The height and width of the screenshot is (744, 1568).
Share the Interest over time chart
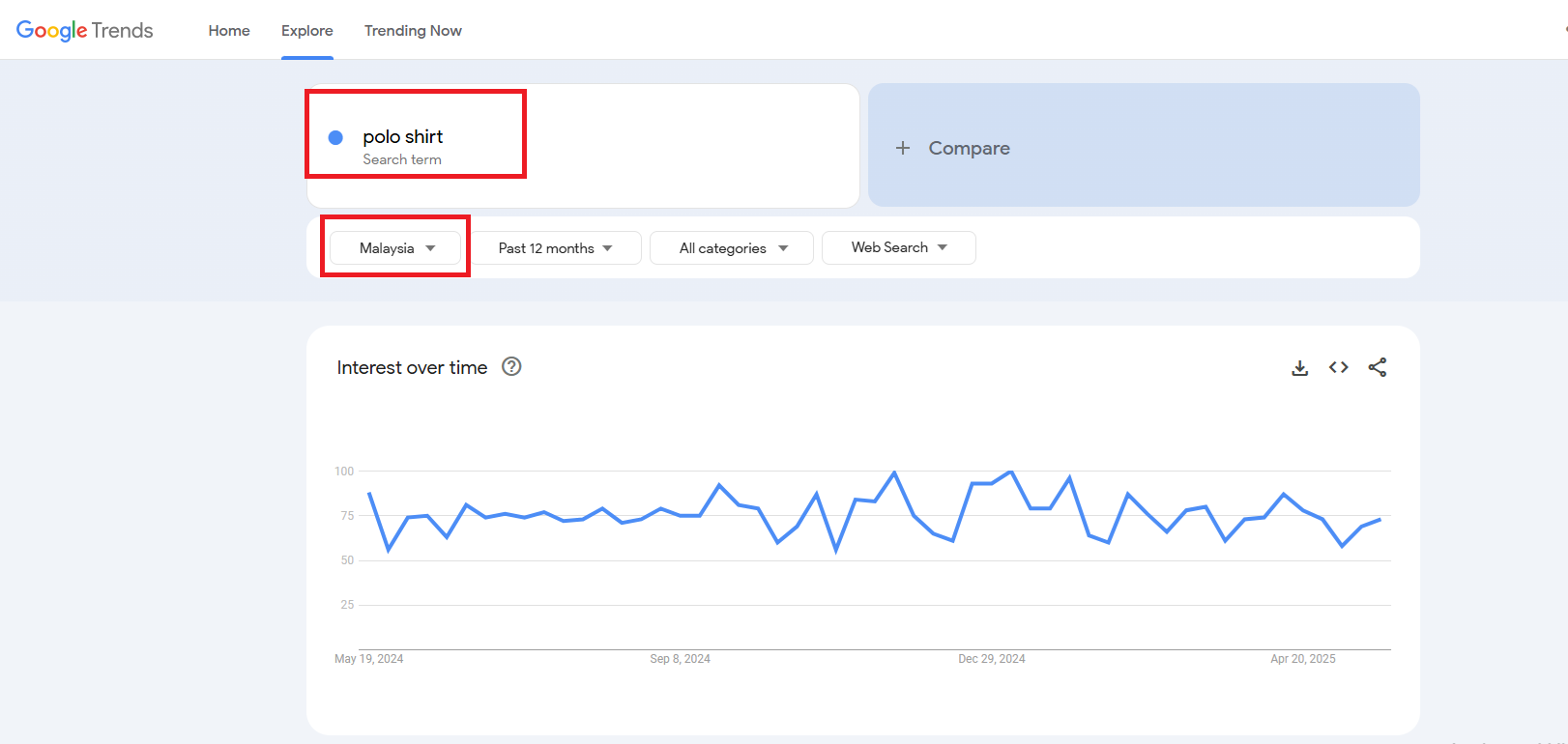1378,367
